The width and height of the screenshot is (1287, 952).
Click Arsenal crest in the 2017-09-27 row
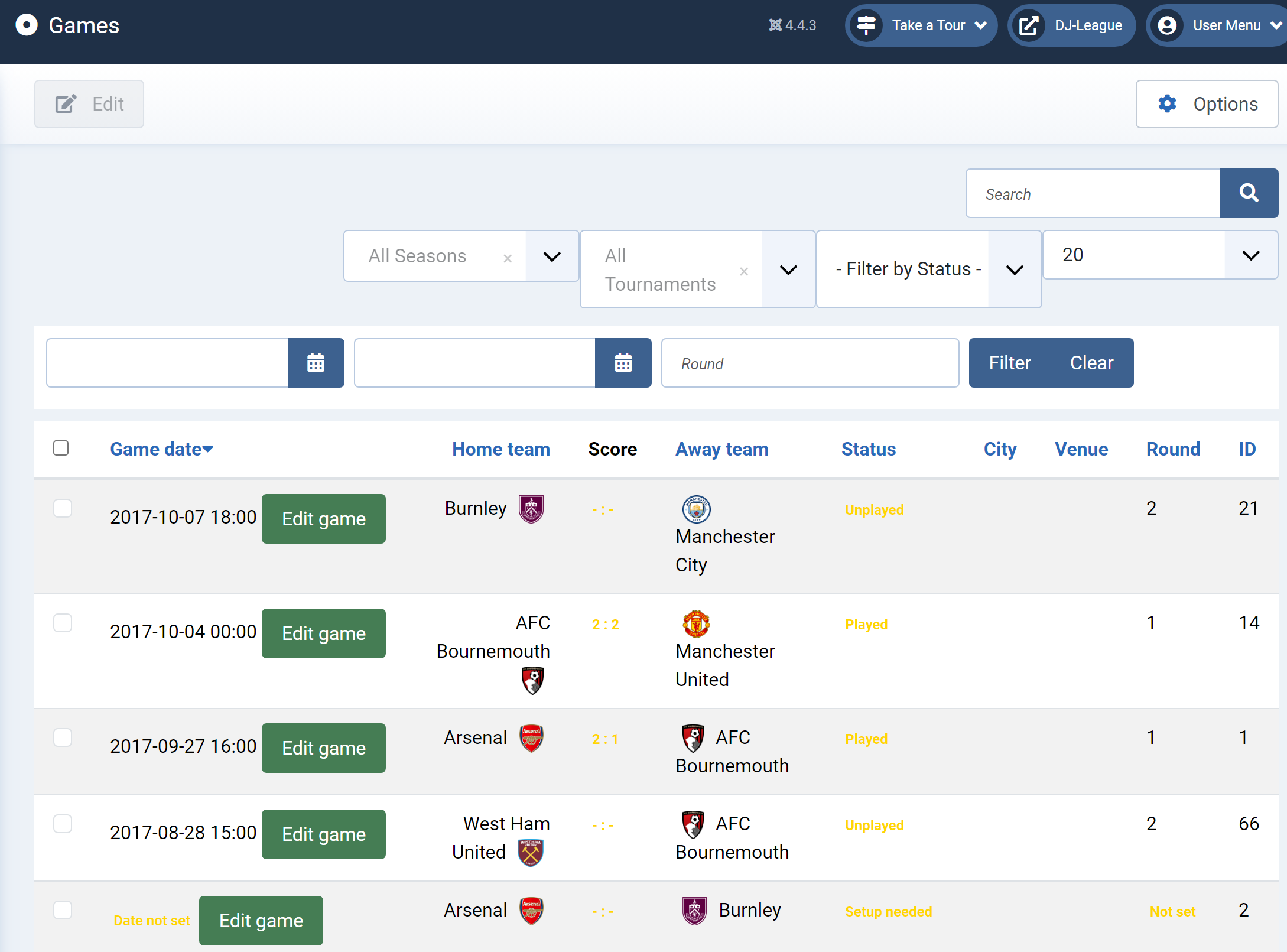[531, 739]
